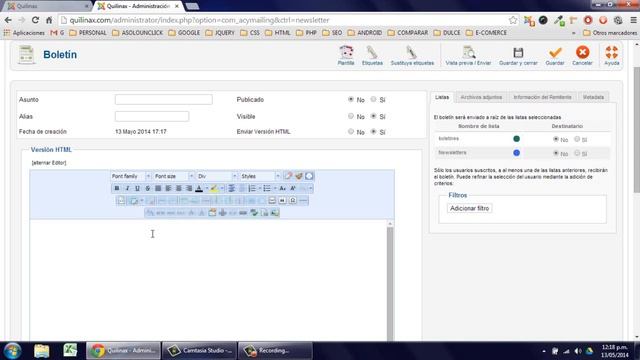The height and width of the screenshot is (360, 640).
Task: Open Aplicaciones in bookmarks bar
Action: 24,33
